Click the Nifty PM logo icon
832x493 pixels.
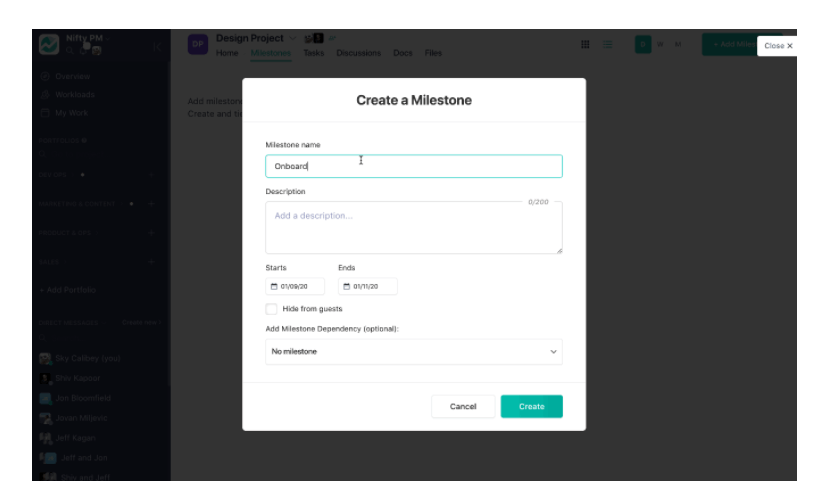coord(49,44)
